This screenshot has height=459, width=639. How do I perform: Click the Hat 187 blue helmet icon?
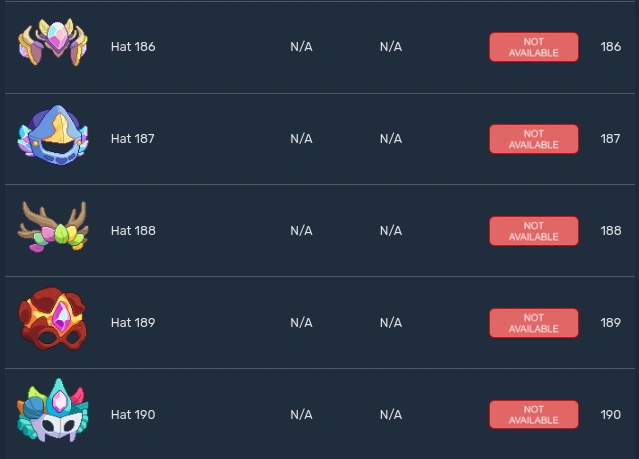tap(53, 138)
